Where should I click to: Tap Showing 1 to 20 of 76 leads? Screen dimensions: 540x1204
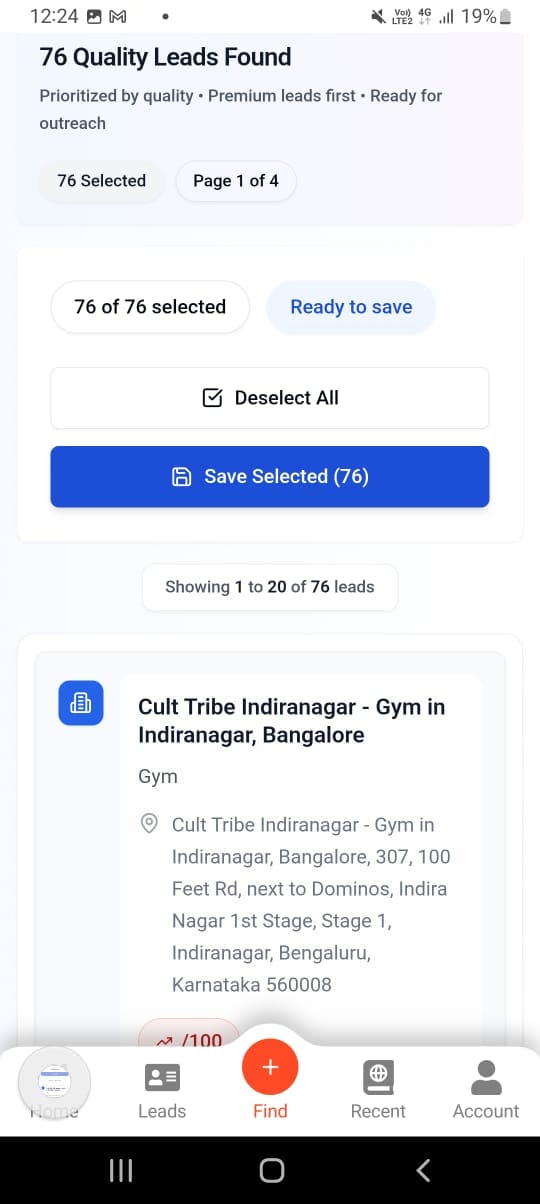click(270, 587)
